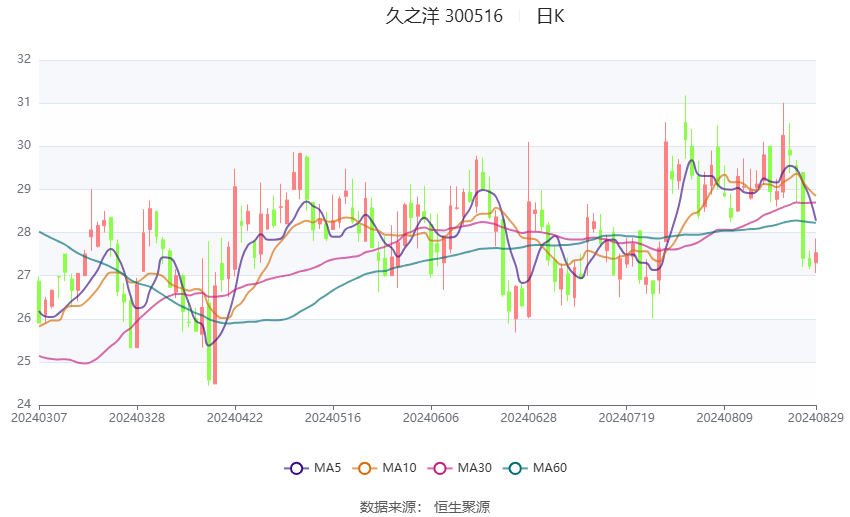
Task: Click the chart title 久之洋 300516
Action: tap(444, 16)
